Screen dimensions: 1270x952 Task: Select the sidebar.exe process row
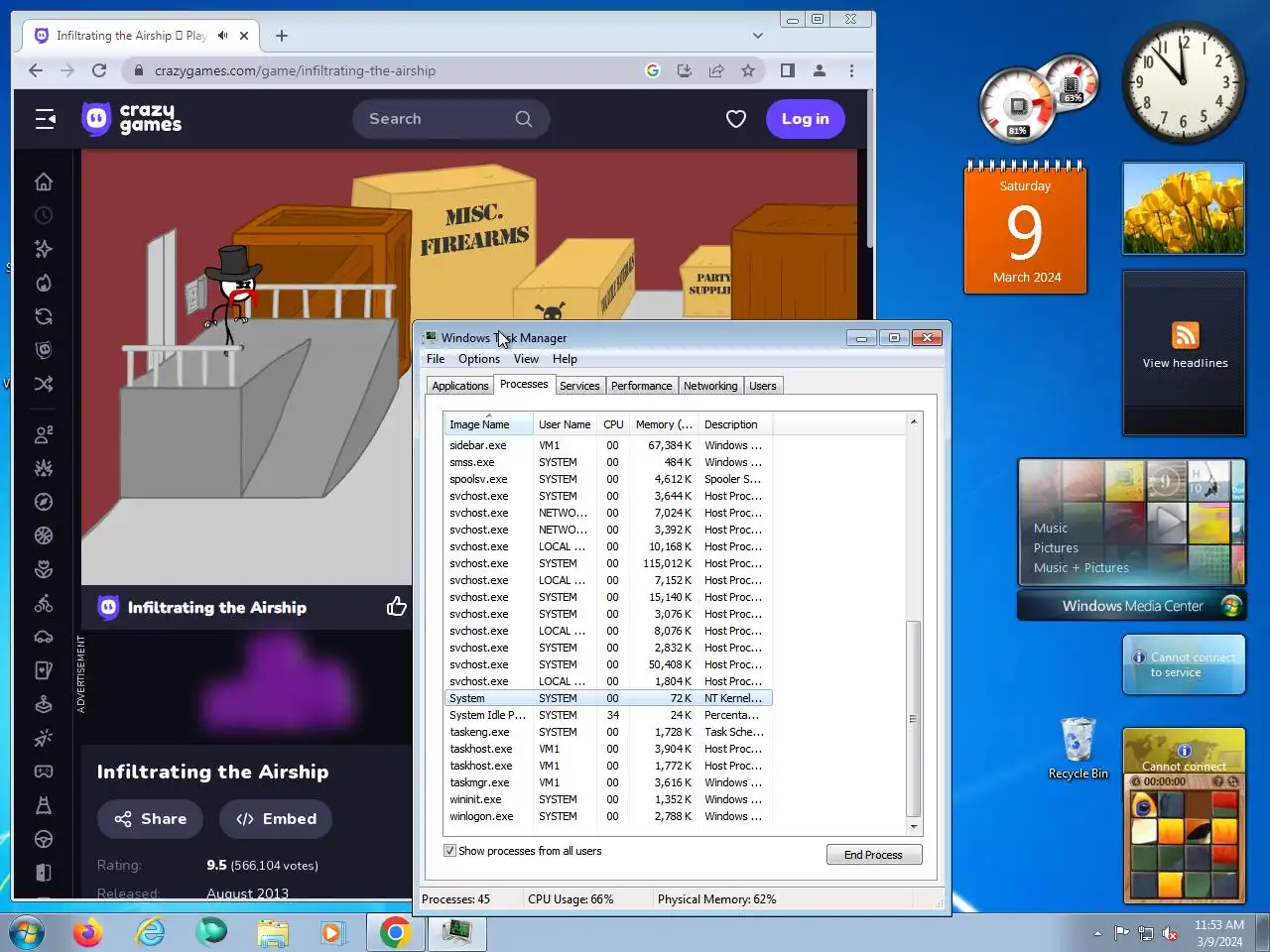tap(608, 445)
